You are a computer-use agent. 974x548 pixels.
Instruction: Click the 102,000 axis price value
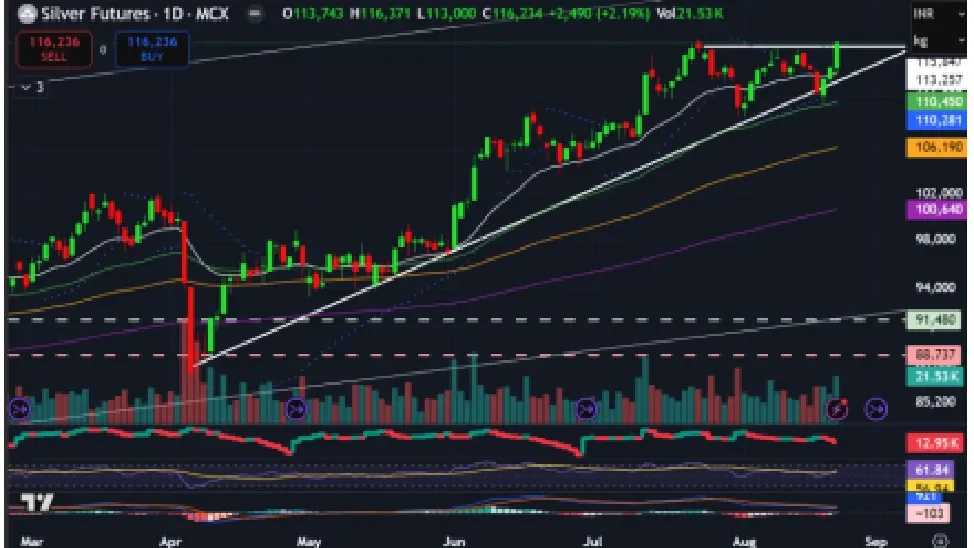938,193
